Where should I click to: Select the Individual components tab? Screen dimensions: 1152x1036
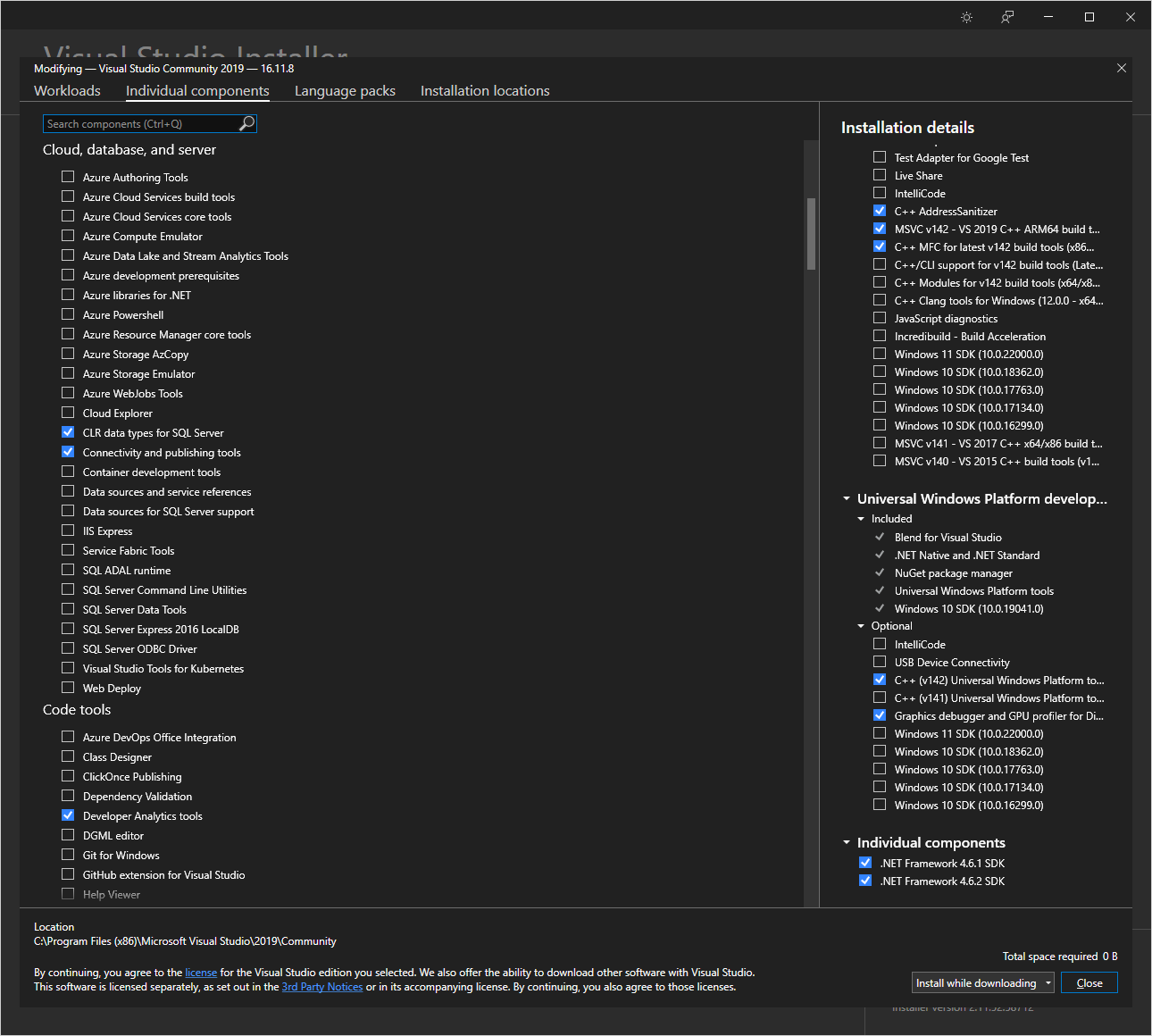[197, 91]
